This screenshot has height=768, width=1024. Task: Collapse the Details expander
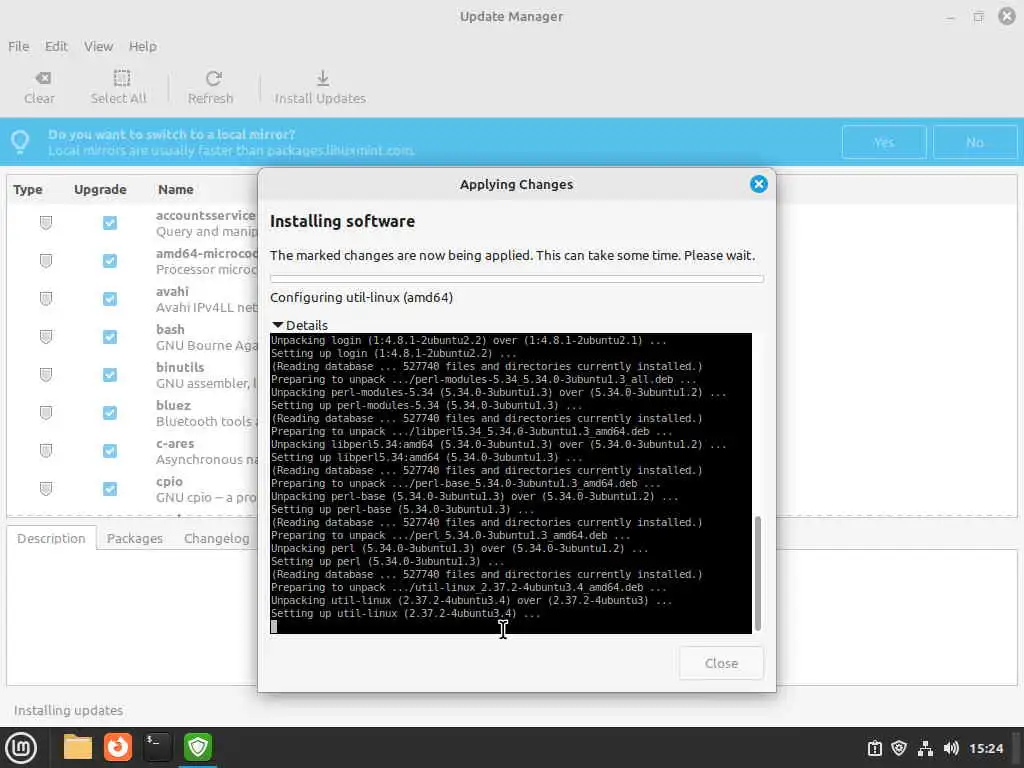(300, 325)
